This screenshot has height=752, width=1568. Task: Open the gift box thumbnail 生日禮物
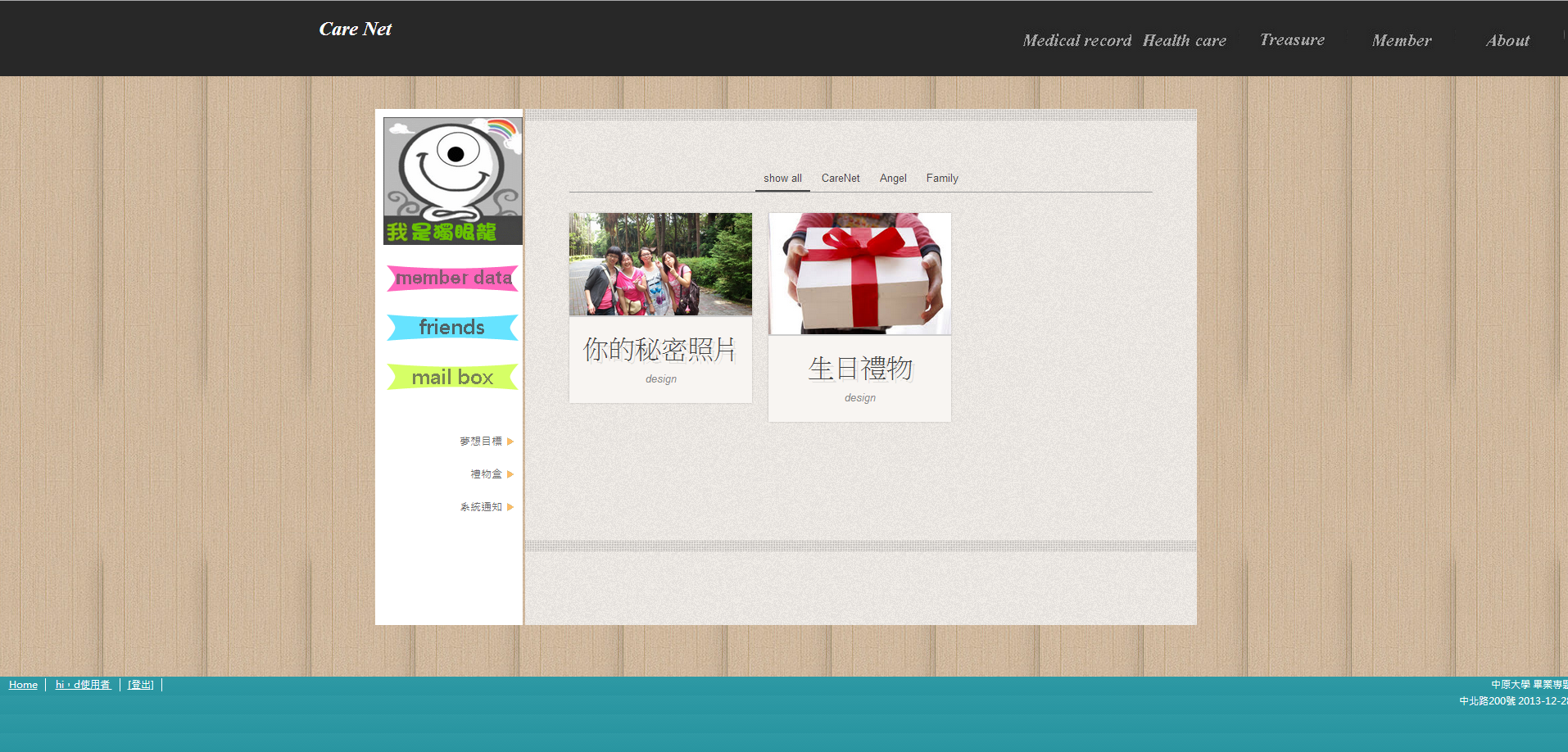(x=859, y=274)
